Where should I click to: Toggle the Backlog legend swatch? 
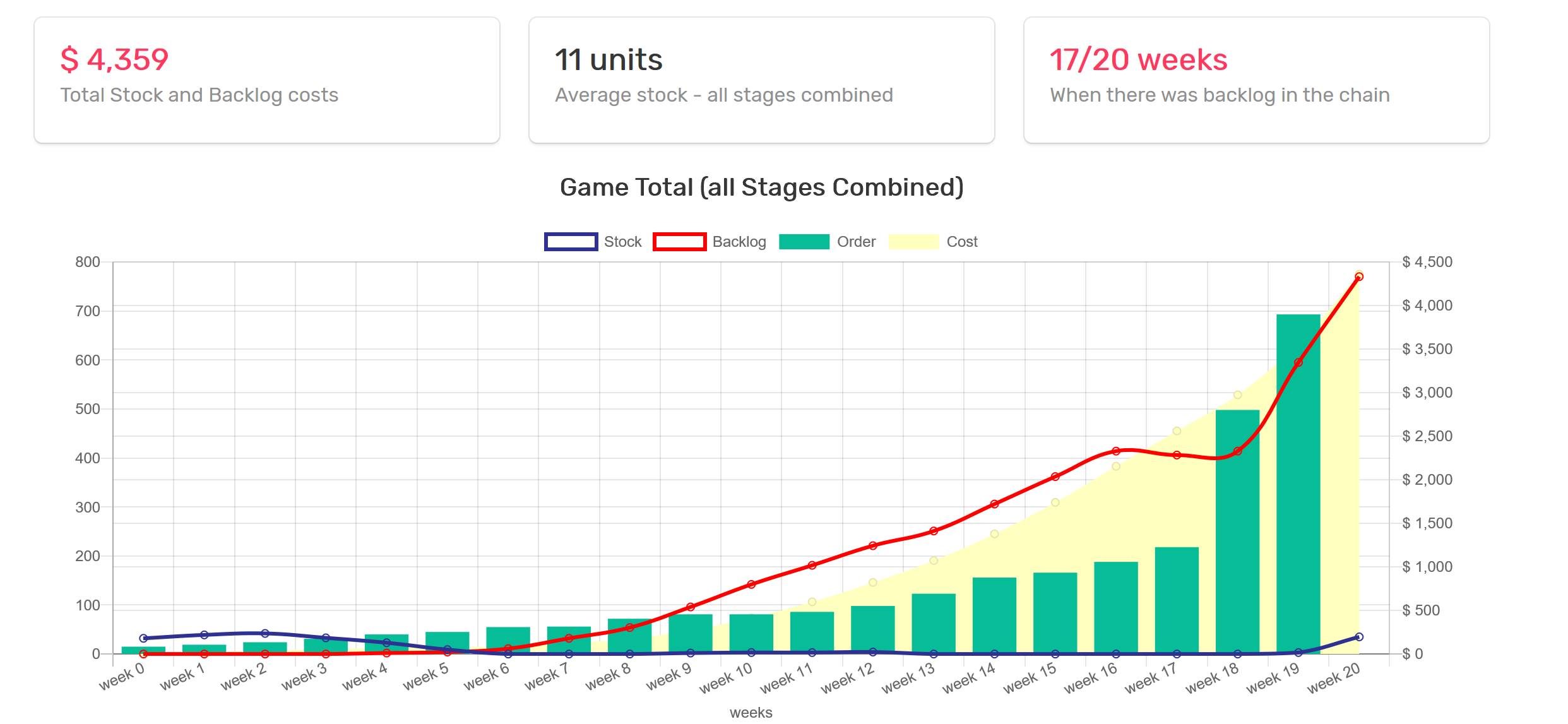[x=679, y=242]
